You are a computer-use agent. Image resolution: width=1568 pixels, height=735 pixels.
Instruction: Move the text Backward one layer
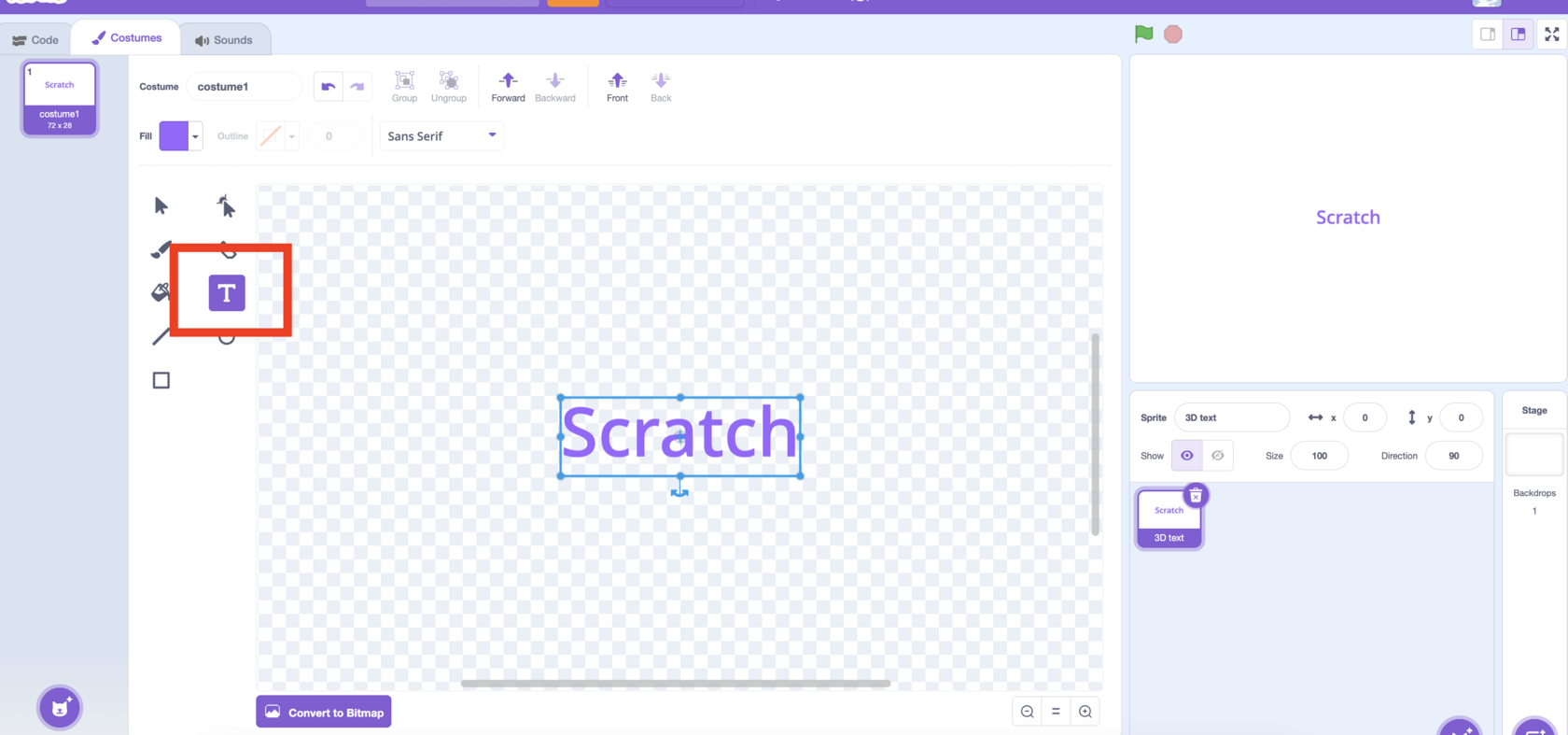pyautogui.click(x=554, y=86)
